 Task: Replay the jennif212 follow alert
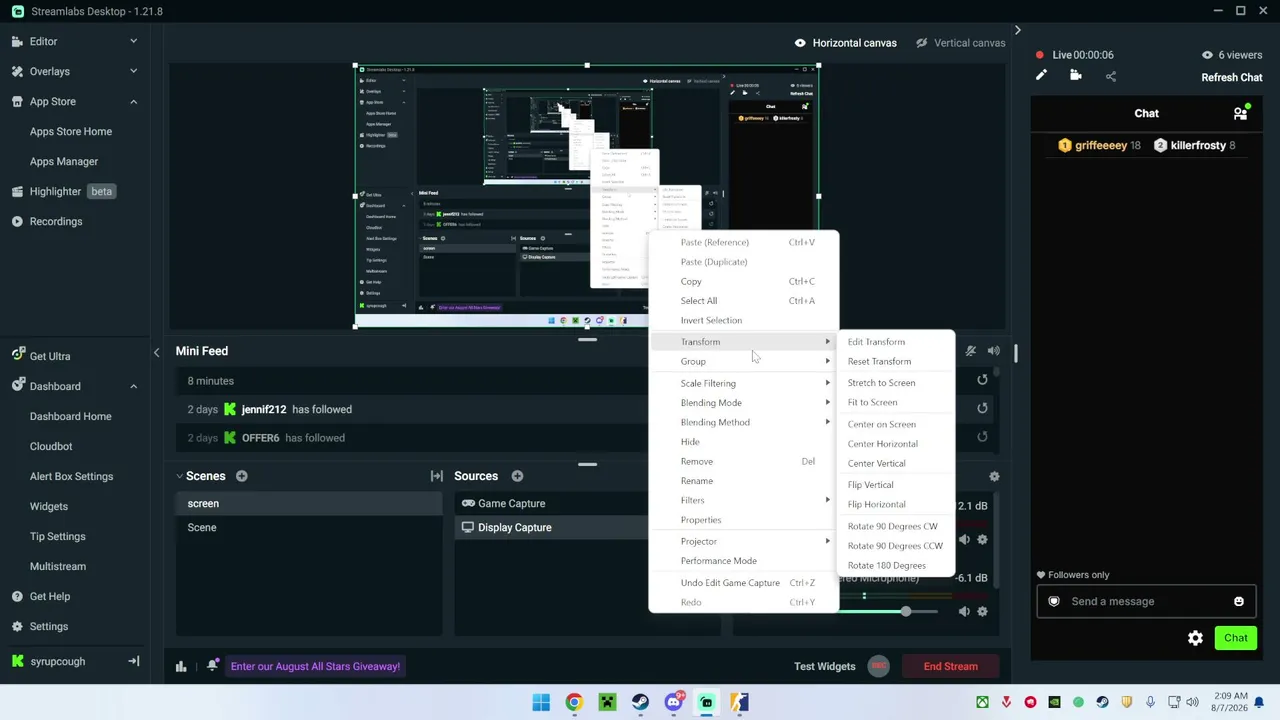coord(982,408)
